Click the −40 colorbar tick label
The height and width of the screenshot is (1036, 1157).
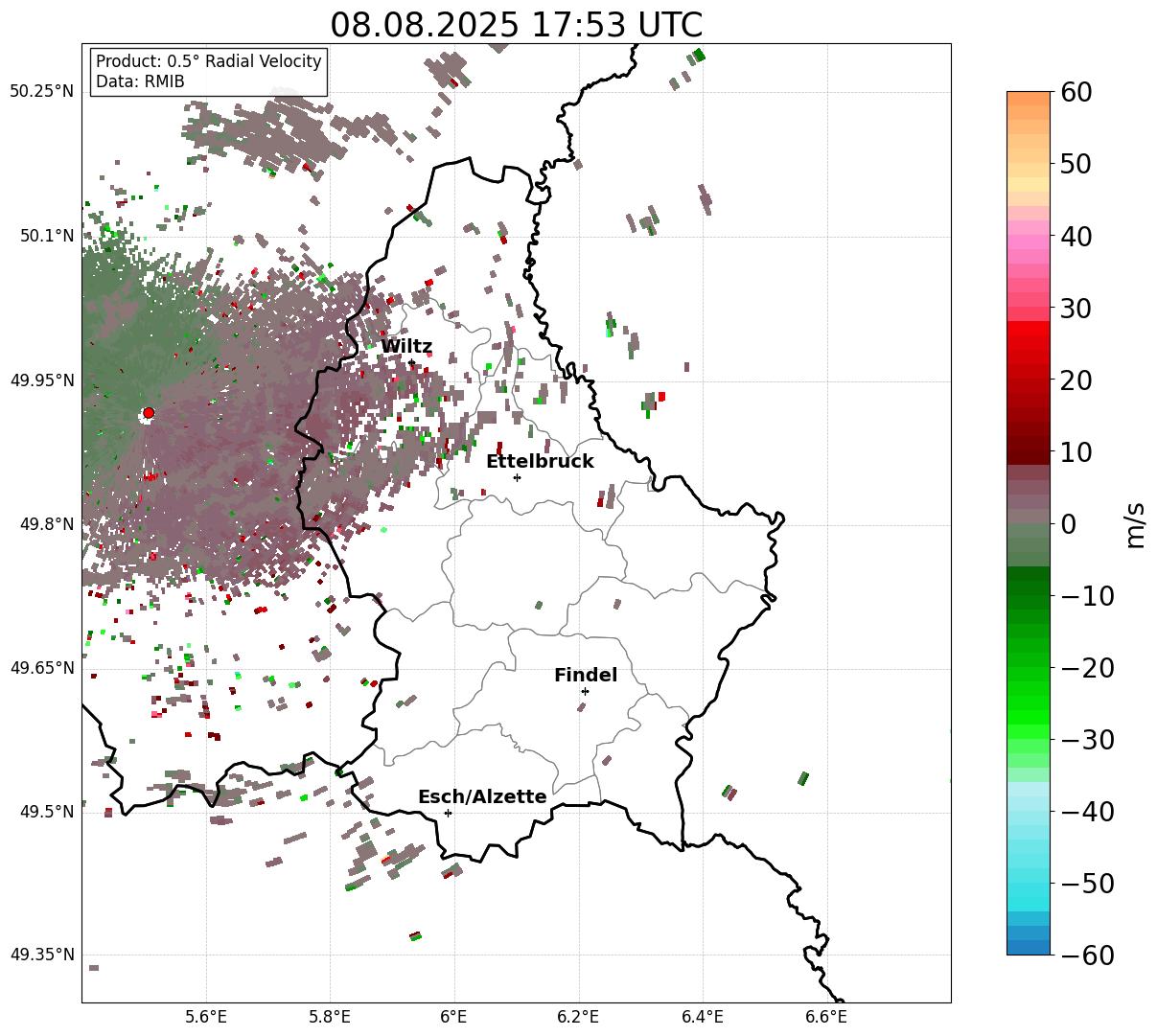(x=1087, y=811)
